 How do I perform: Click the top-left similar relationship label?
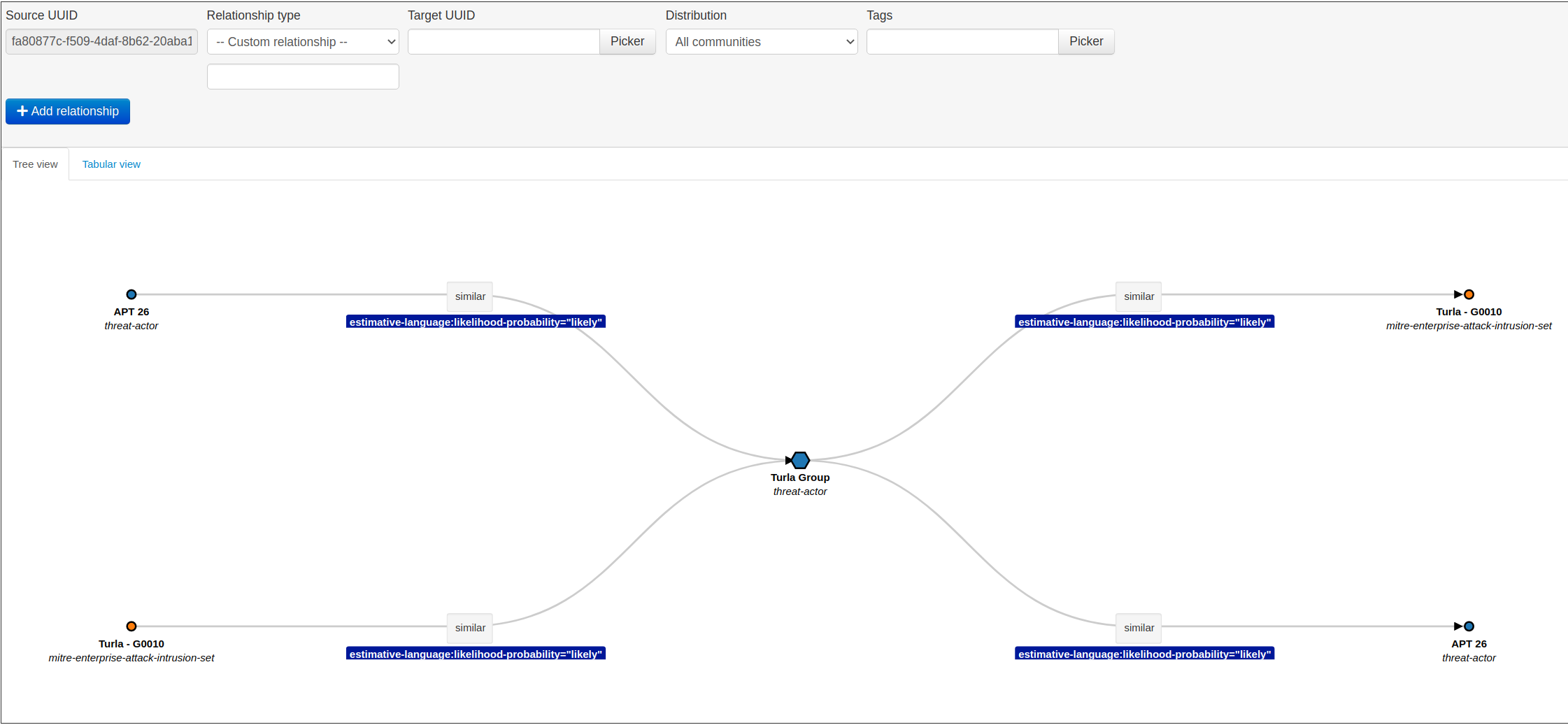click(470, 296)
